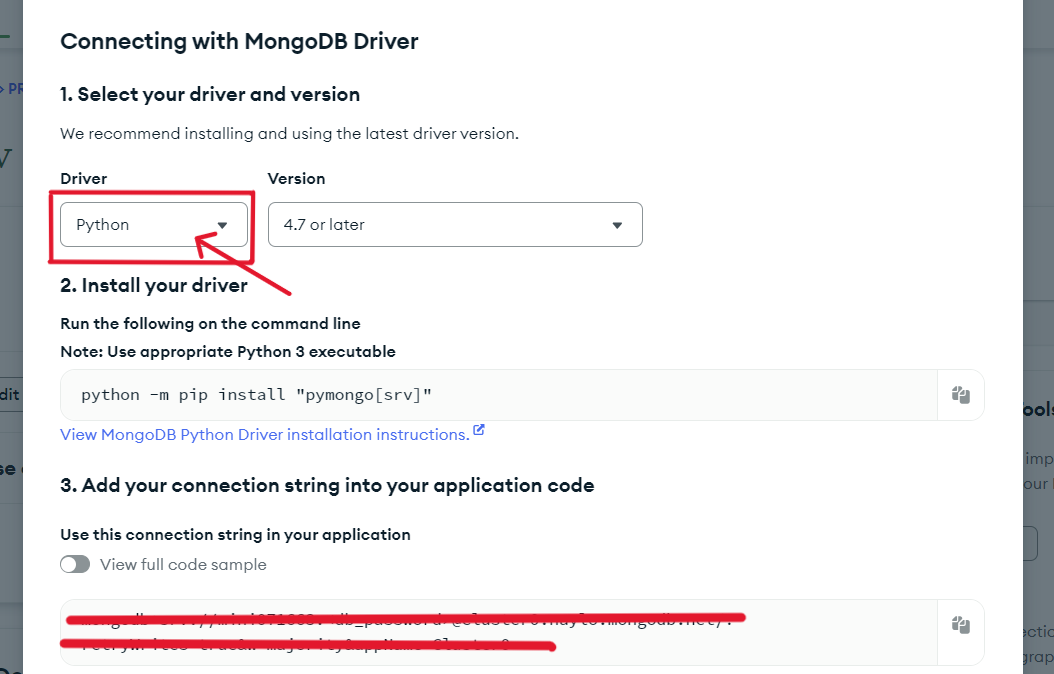Click the external link icon after installation instructions

tap(479, 430)
